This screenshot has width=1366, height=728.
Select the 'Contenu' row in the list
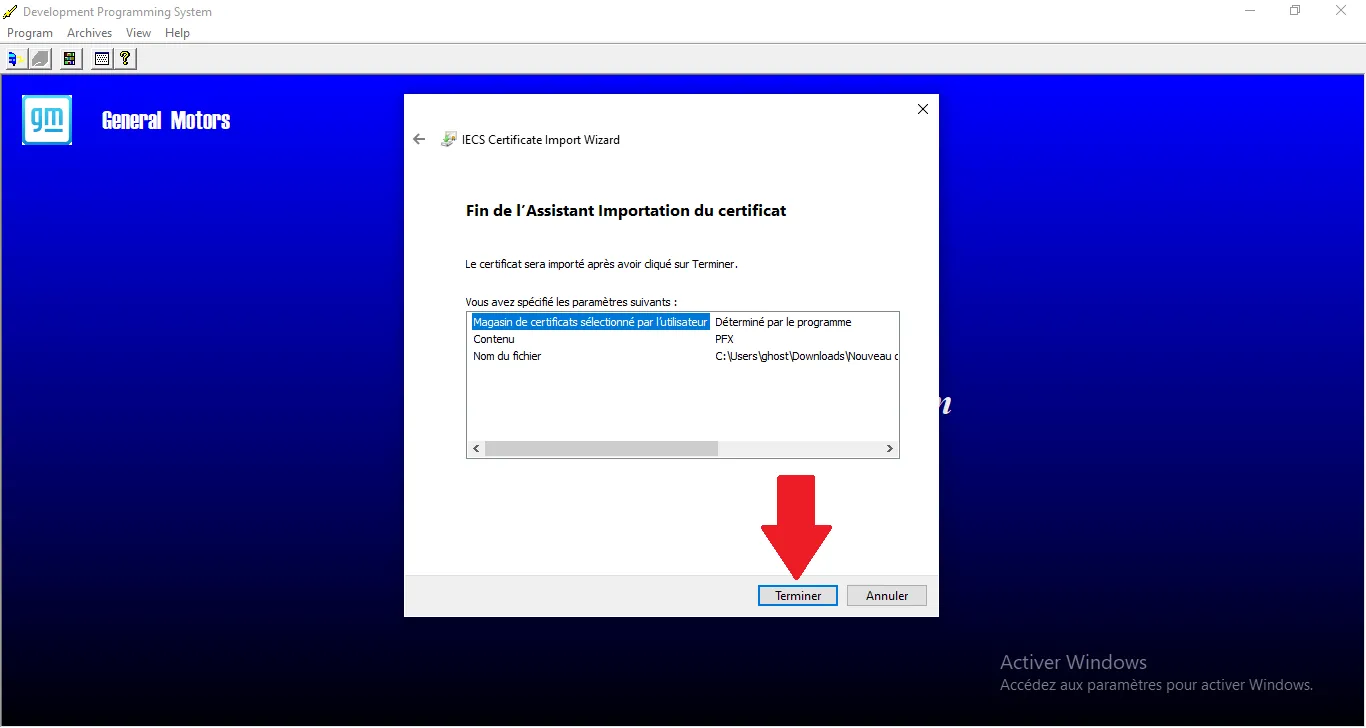pyautogui.click(x=494, y=339)
